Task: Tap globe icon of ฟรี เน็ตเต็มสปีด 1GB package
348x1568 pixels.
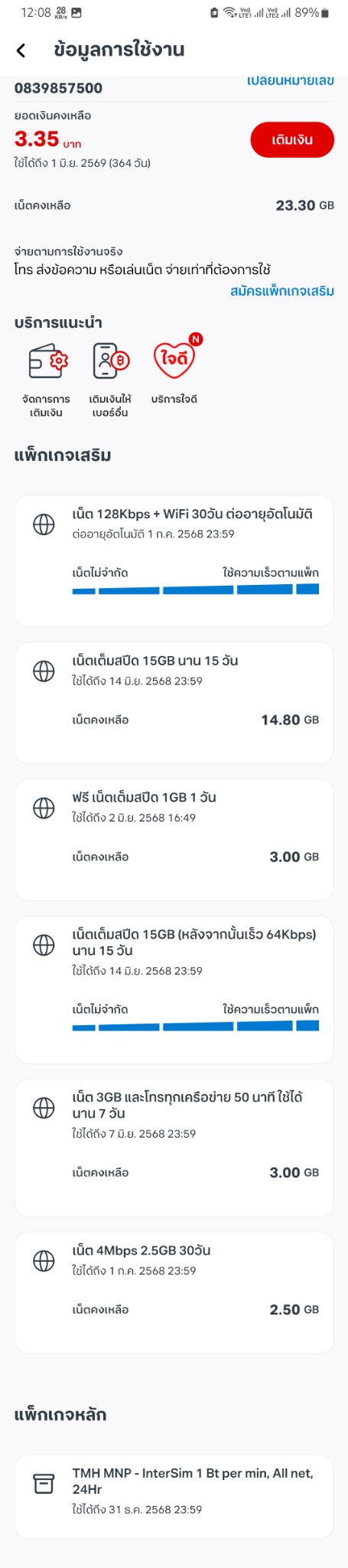Action: point(44,808)
